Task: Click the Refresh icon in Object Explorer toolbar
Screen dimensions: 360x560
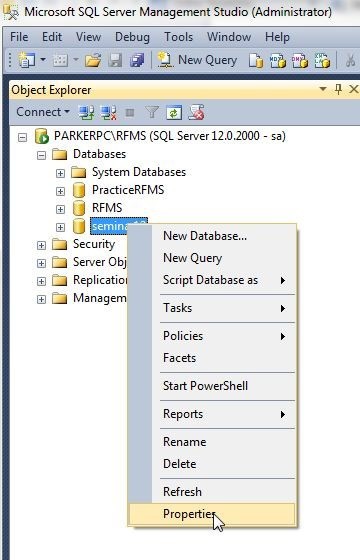Action: (x=174, y=113)
